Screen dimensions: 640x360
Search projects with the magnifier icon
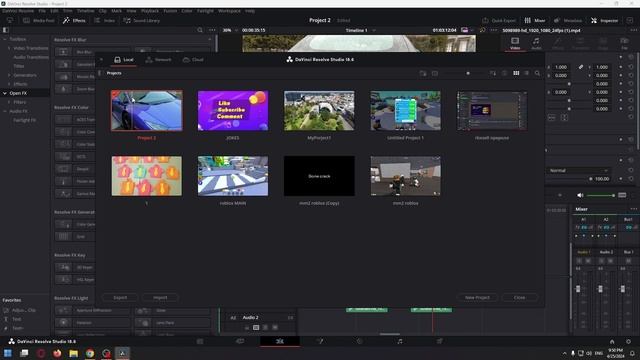(537, 73)
